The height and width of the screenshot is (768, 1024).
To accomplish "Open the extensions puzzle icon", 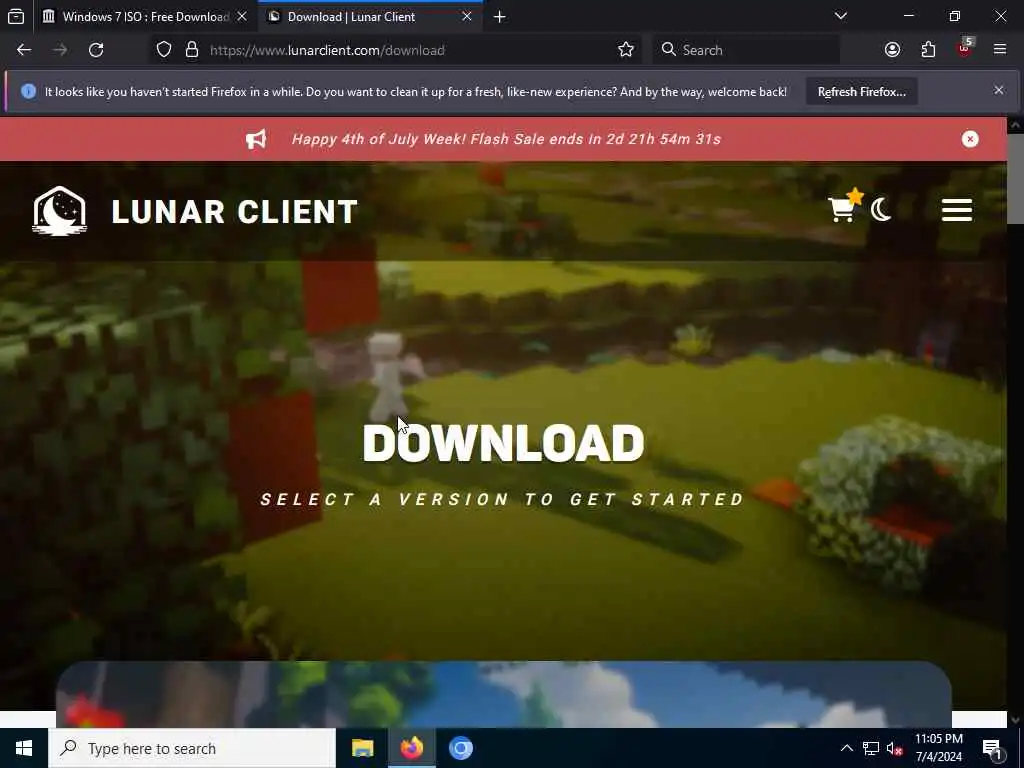I will pos(928,50).
